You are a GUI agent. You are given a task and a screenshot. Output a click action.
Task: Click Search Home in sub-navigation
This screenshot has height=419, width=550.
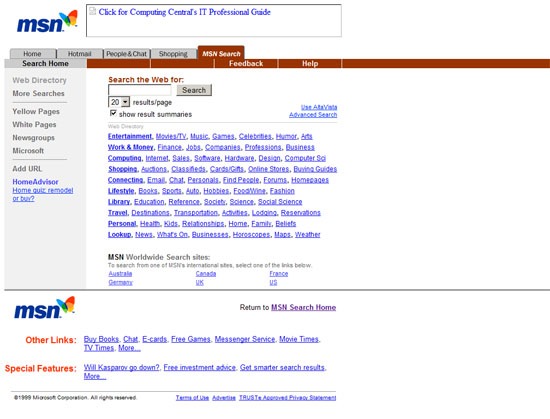click(45, 63)
